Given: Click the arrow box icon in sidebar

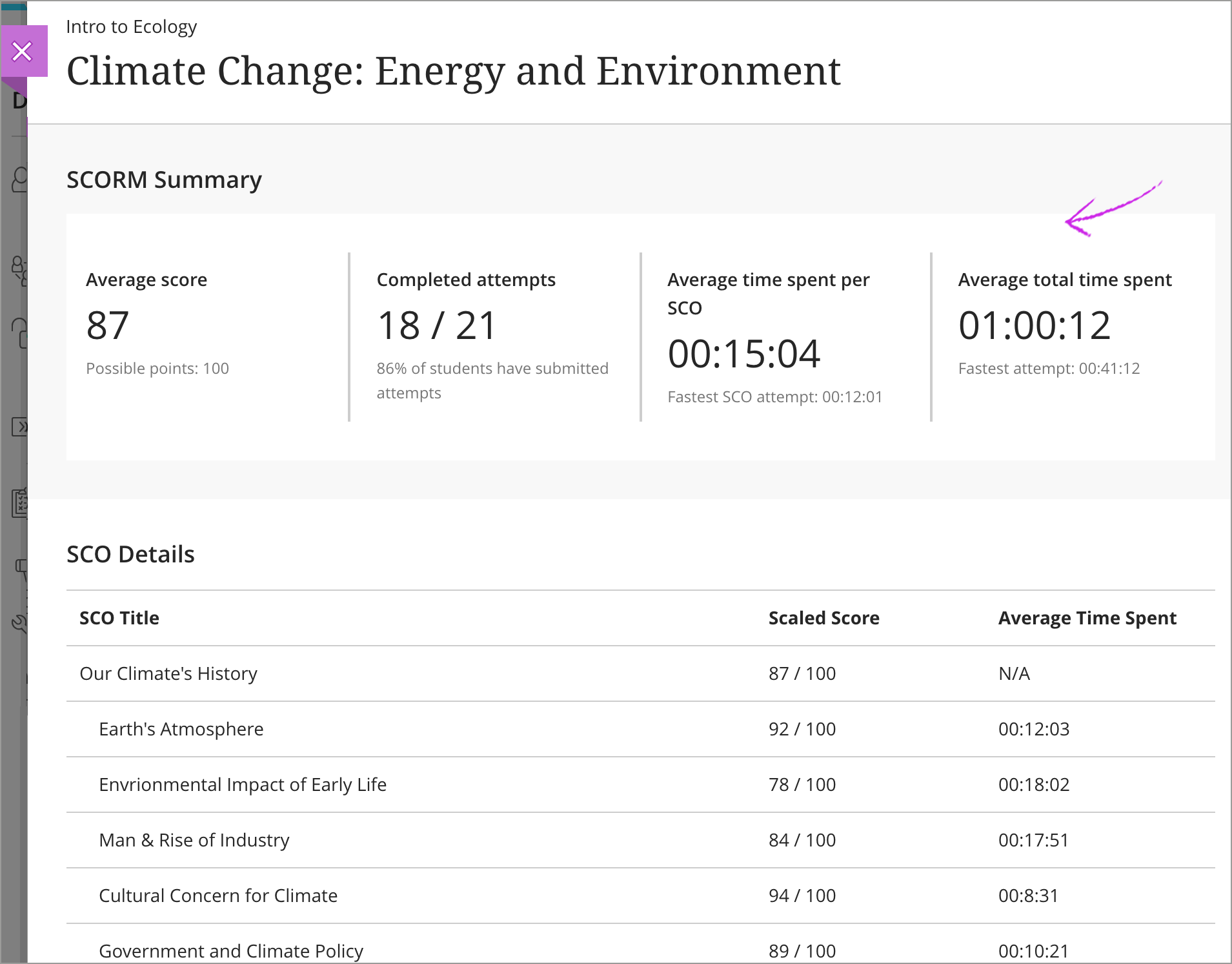Looking at the screenshot, I should [x=19, y=427].
